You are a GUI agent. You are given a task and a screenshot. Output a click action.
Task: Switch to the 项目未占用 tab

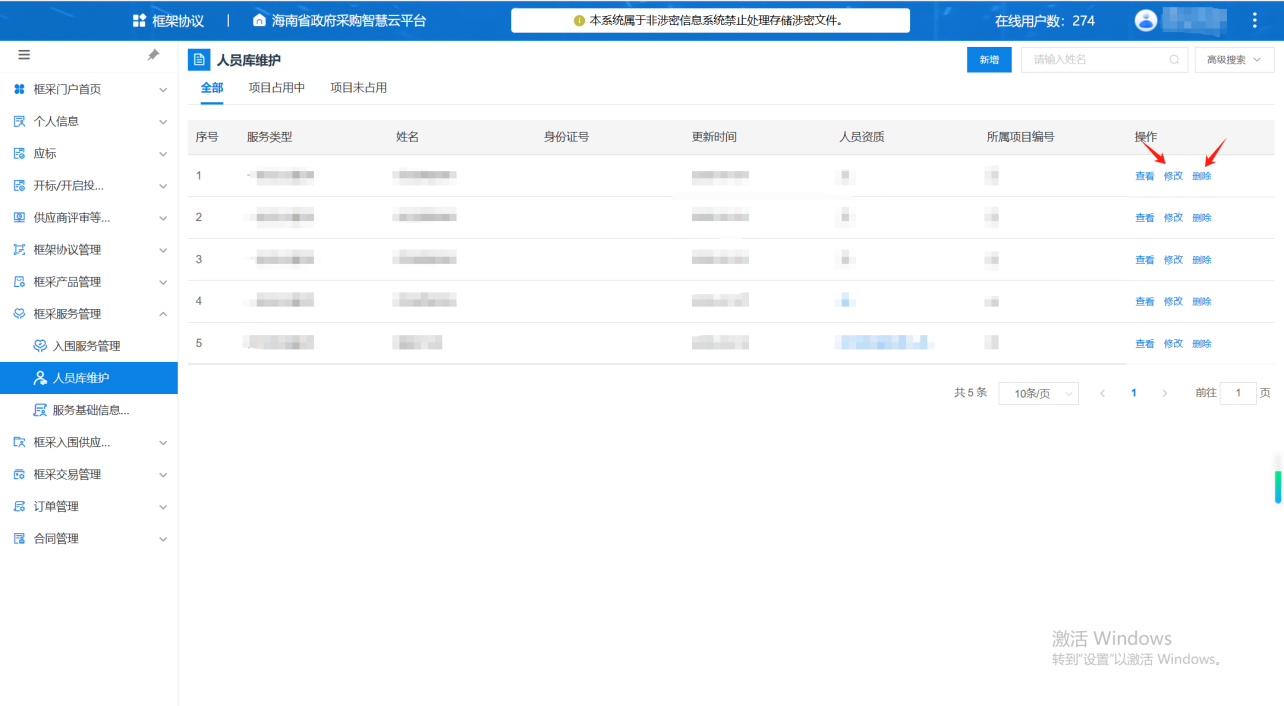[x=359, y=88]
